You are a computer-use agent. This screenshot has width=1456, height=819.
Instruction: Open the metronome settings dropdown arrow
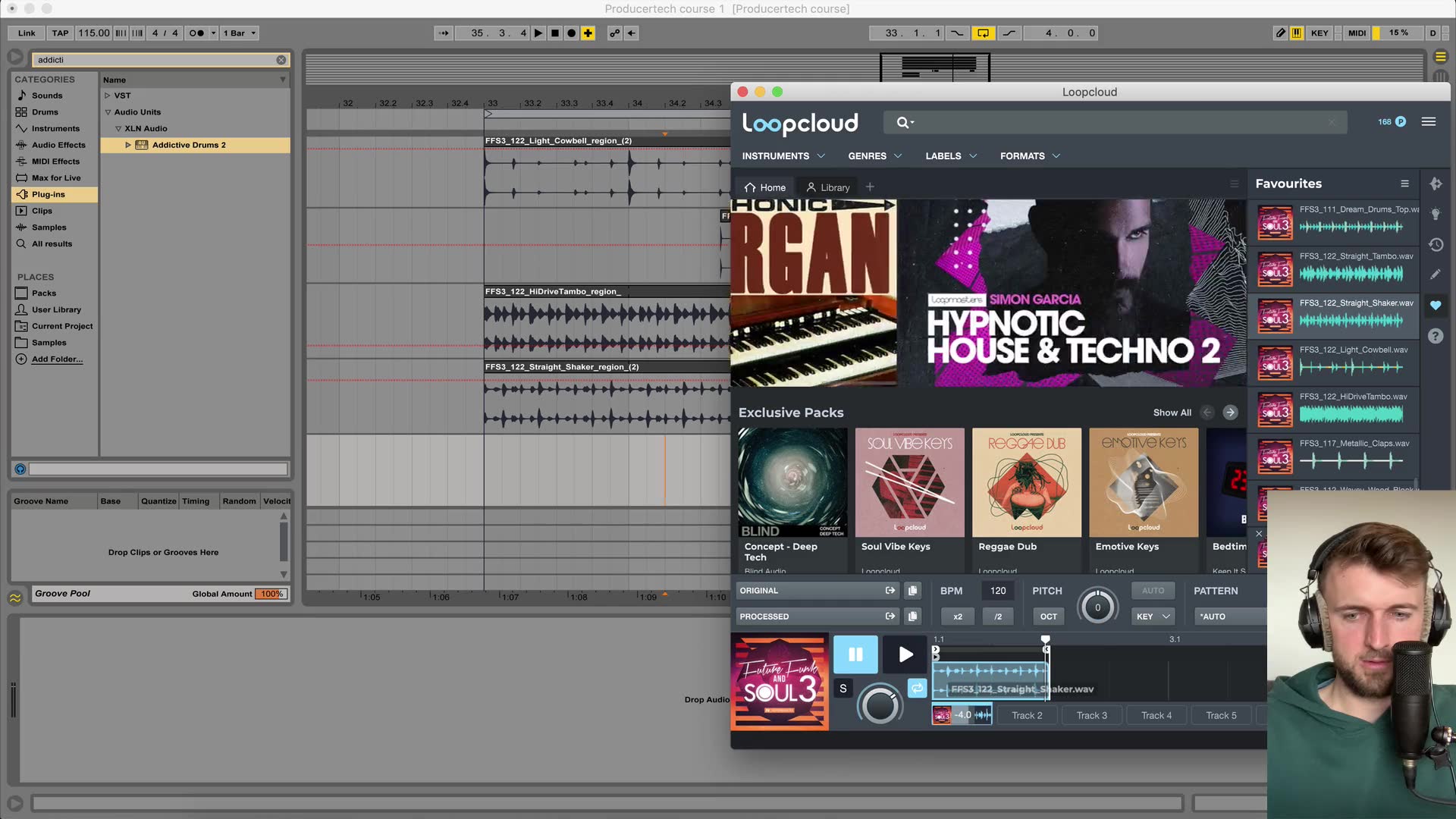[214, 33]
